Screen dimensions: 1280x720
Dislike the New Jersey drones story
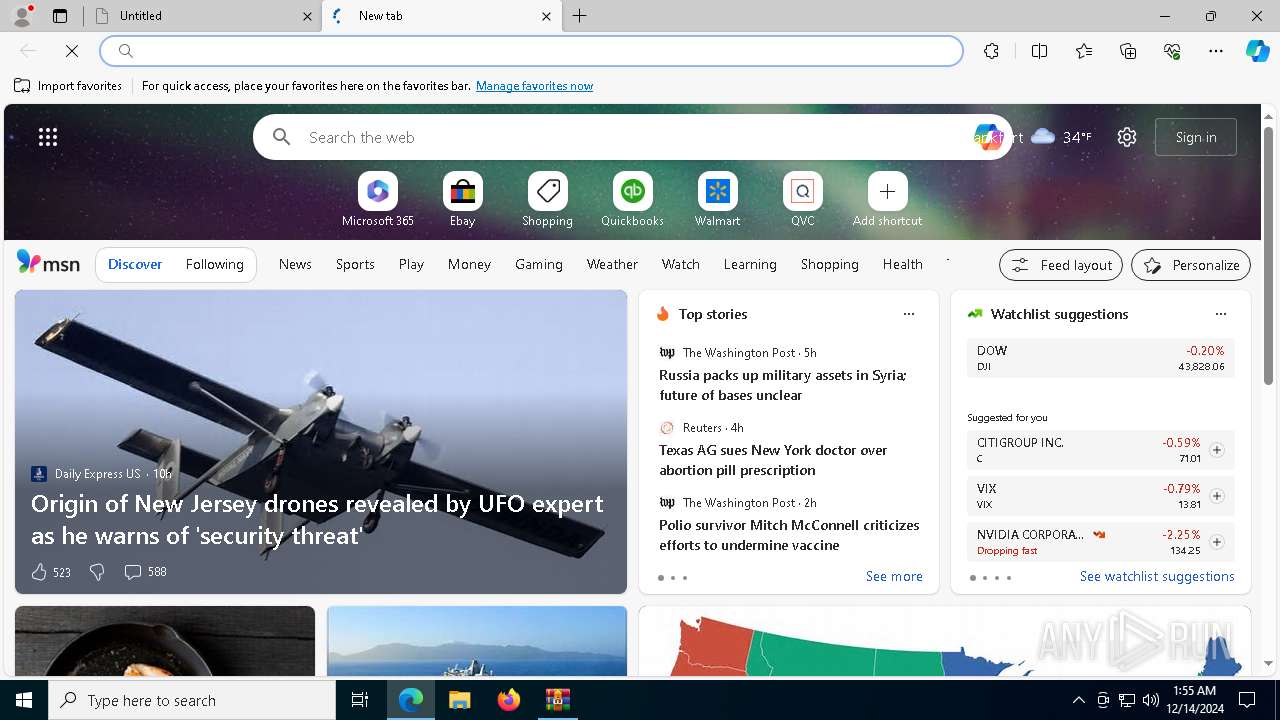click(x=97, y=572)
